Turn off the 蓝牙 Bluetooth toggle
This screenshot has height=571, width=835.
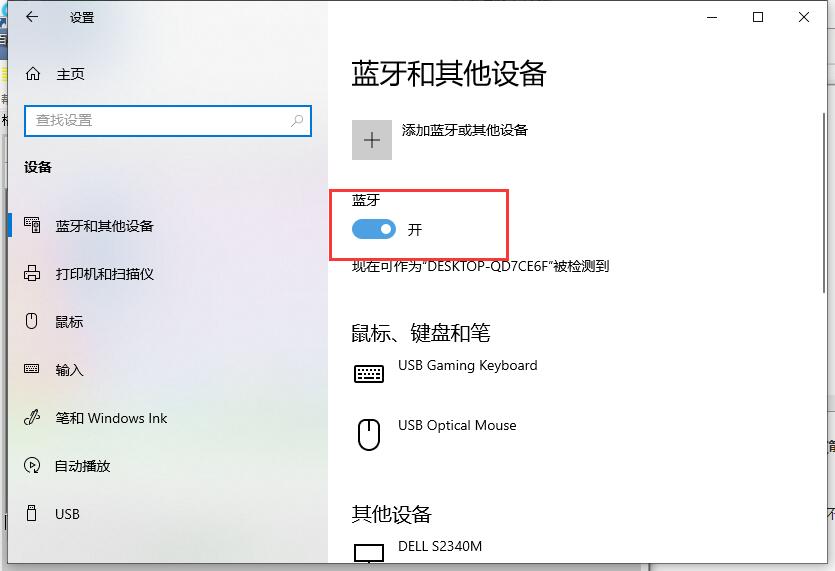pos(374,230)
